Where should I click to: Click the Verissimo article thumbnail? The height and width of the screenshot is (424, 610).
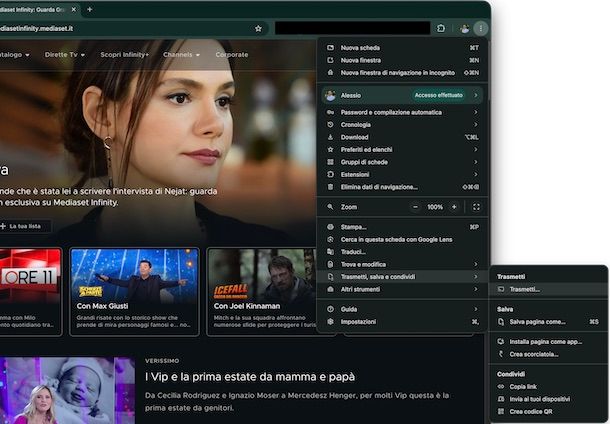pyautogui.click(x=67, y=391)
